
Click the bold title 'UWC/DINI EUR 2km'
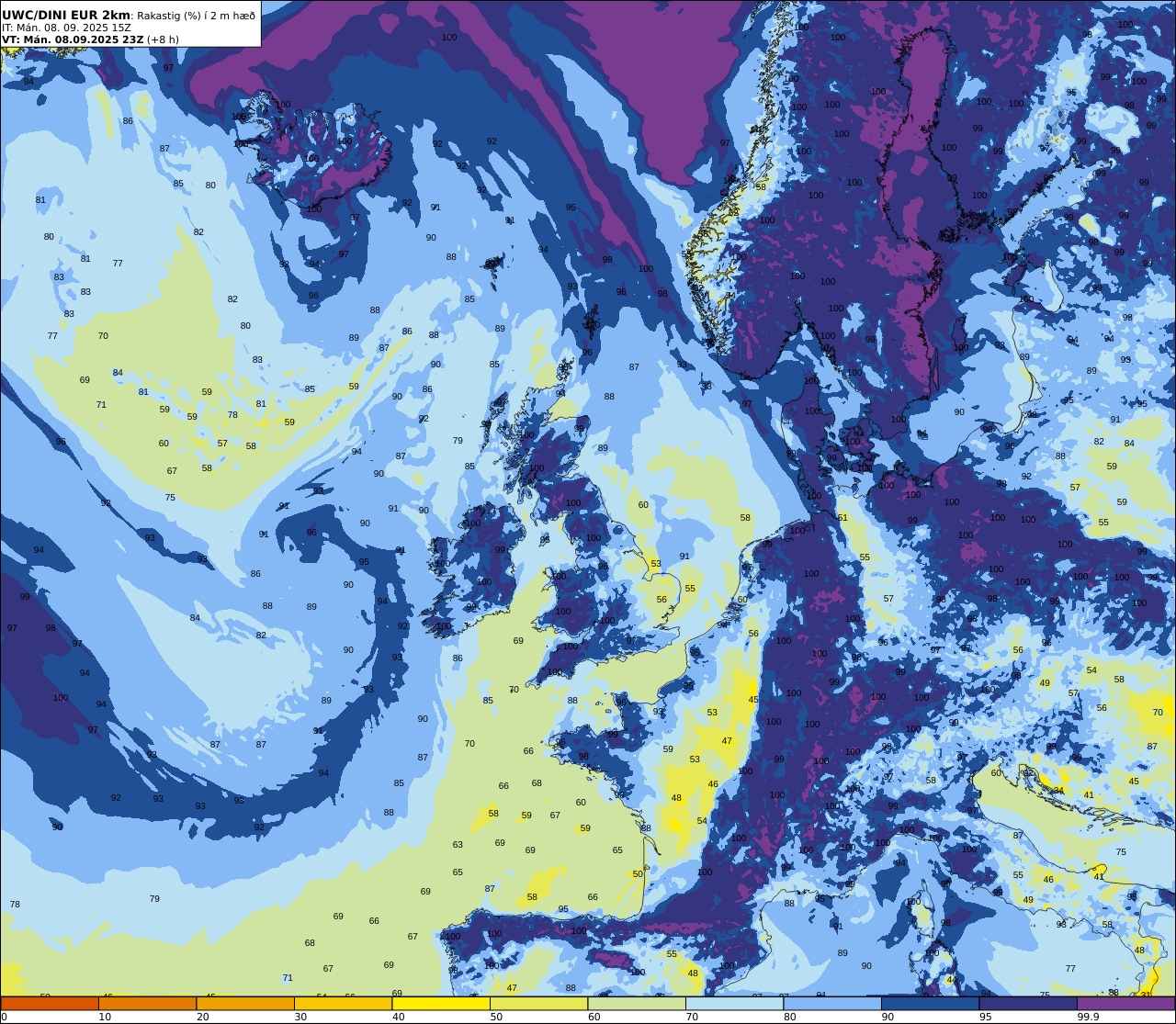point(66,16)
